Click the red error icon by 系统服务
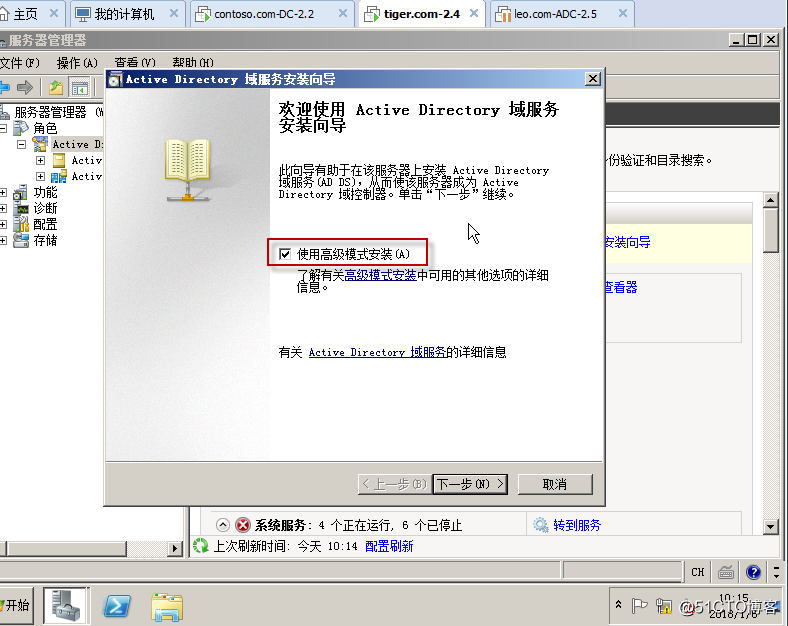788x626 pixels. click(243, 525)
